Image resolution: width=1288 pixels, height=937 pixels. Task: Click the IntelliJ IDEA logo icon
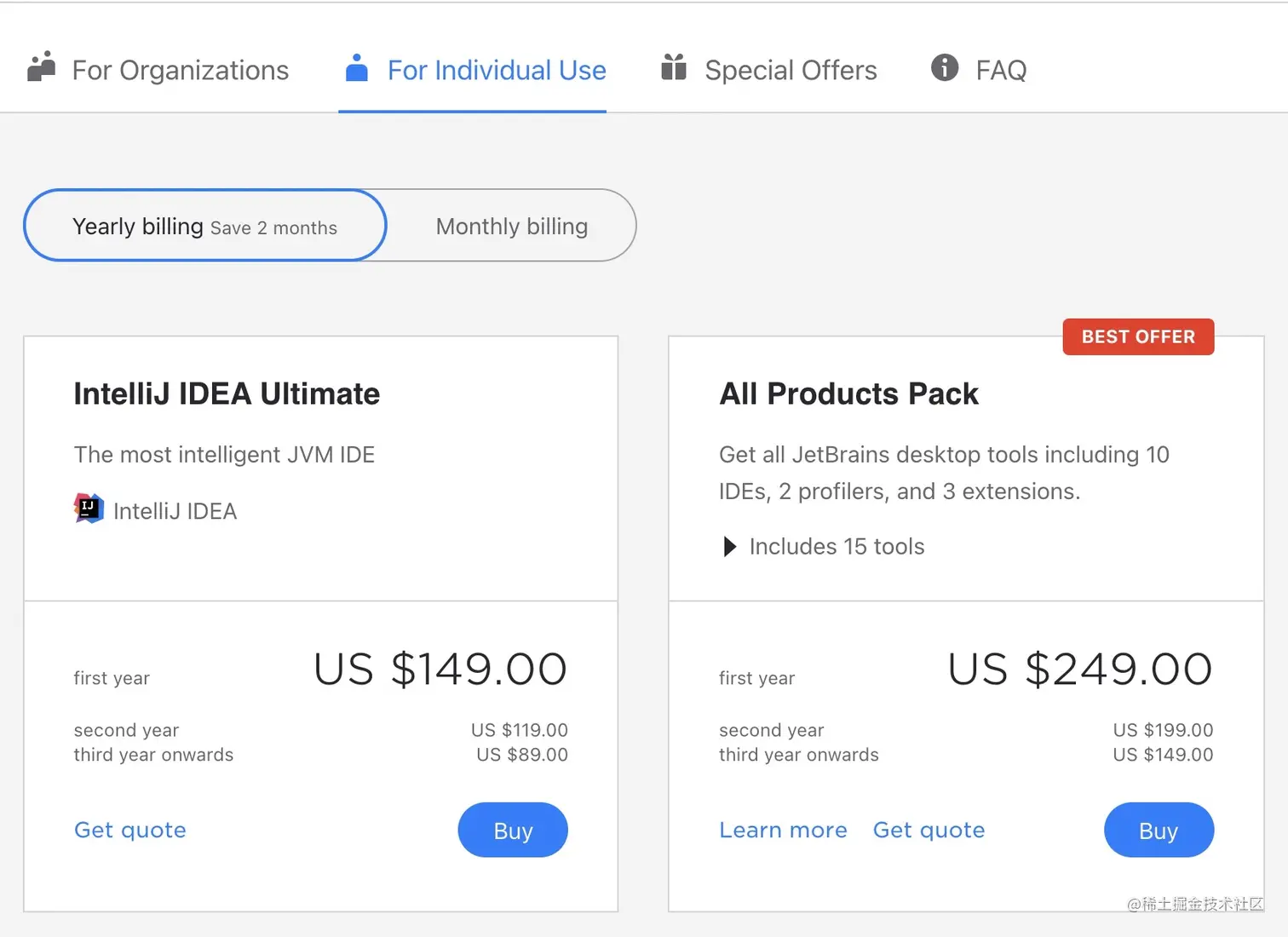pyautogui.click(x=89, y=509)
